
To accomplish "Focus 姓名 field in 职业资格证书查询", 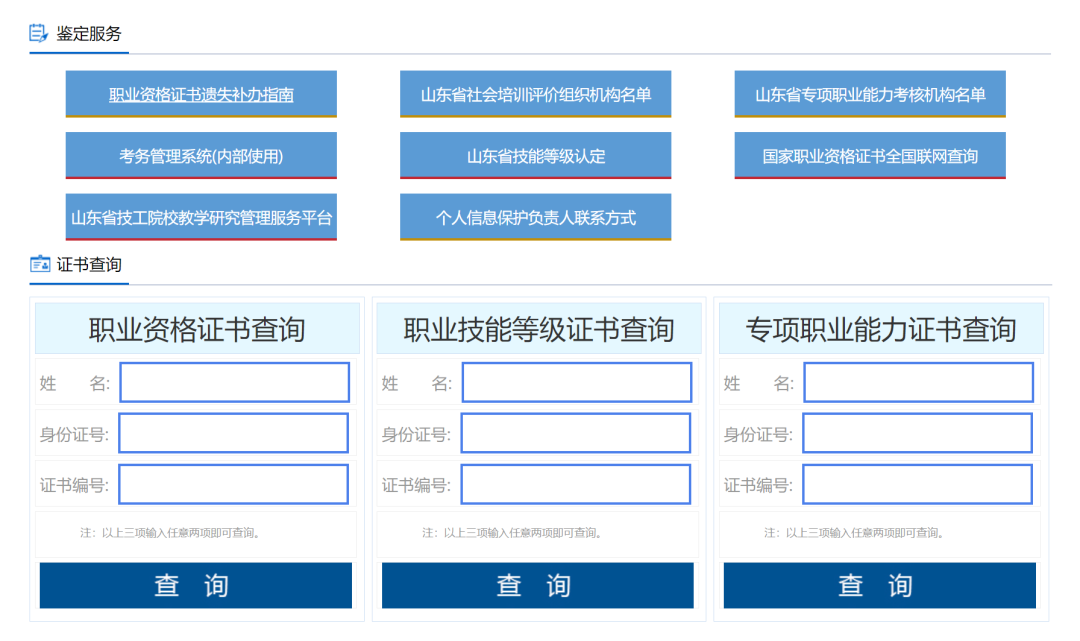I will coord(234,382).
